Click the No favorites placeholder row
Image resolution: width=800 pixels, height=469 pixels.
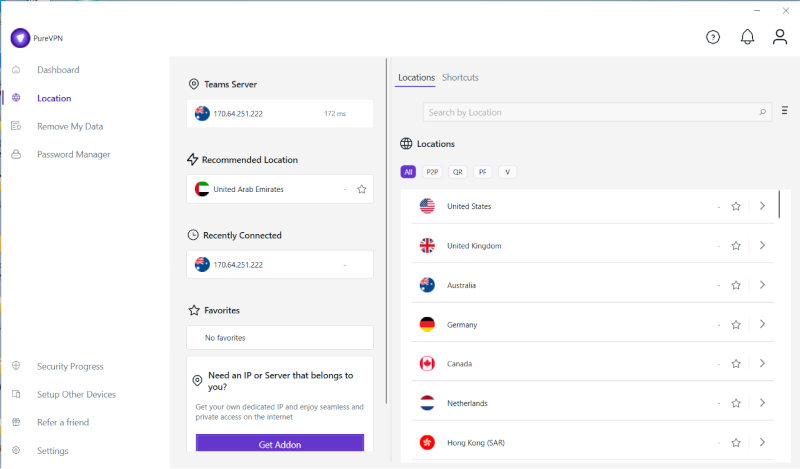click(x=280, y=338)
